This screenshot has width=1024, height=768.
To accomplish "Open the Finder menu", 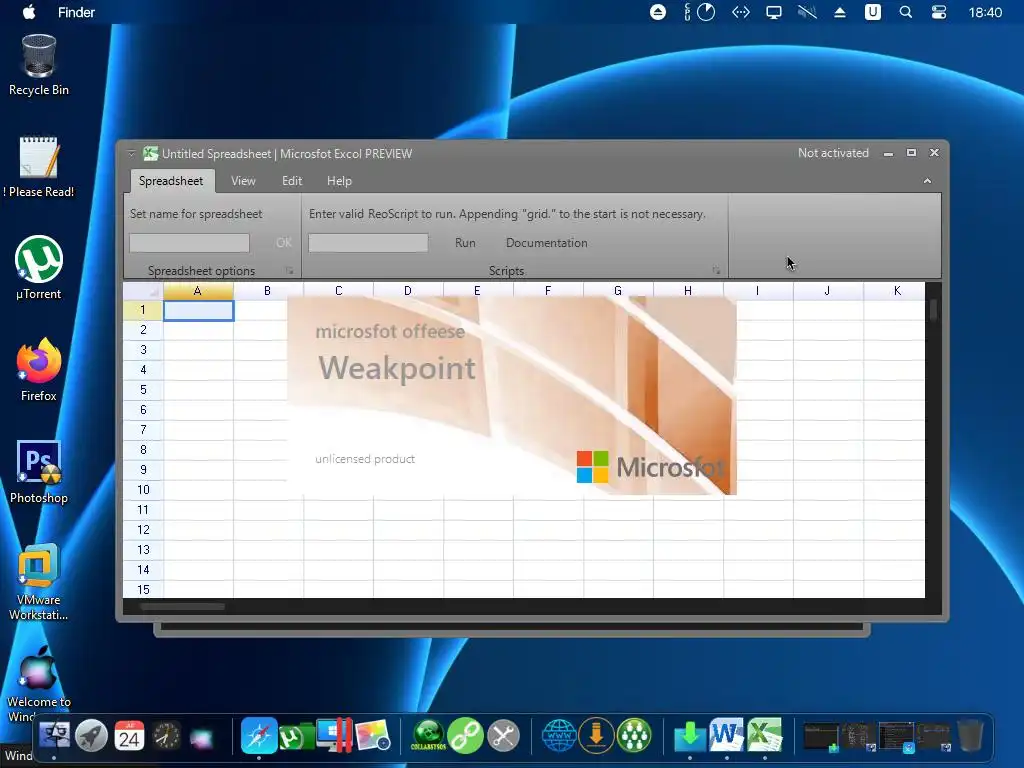I will click(76, 12).
